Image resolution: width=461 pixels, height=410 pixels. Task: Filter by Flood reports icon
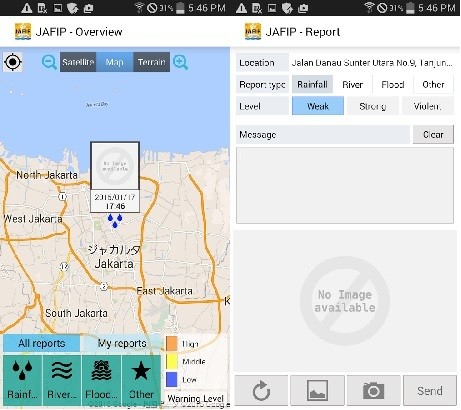pos(101,380)
